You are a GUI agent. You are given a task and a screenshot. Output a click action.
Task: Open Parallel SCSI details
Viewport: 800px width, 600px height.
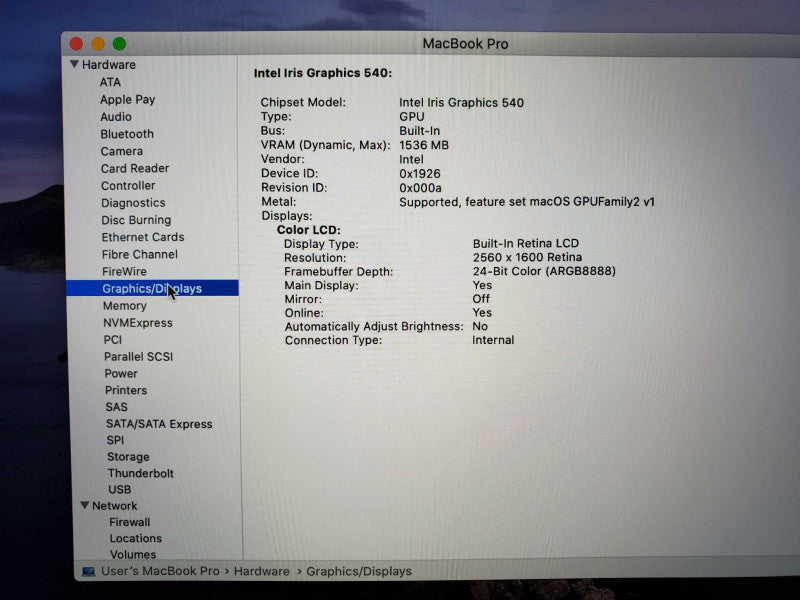138,357
